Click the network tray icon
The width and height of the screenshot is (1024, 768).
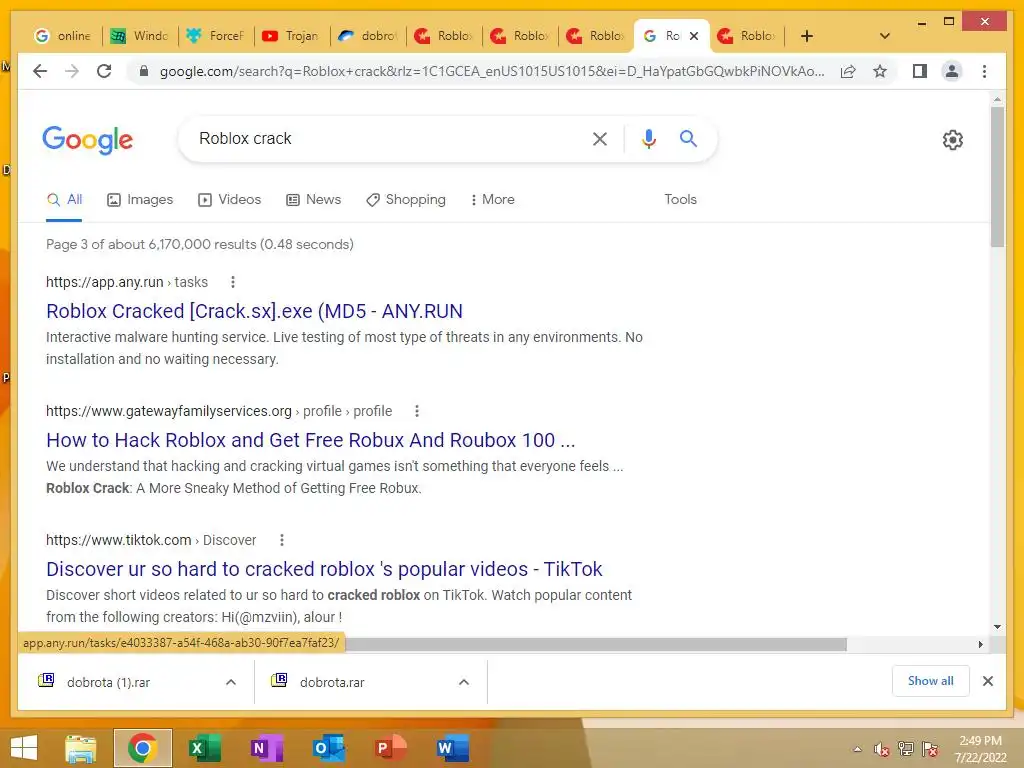tap(906, 749)
